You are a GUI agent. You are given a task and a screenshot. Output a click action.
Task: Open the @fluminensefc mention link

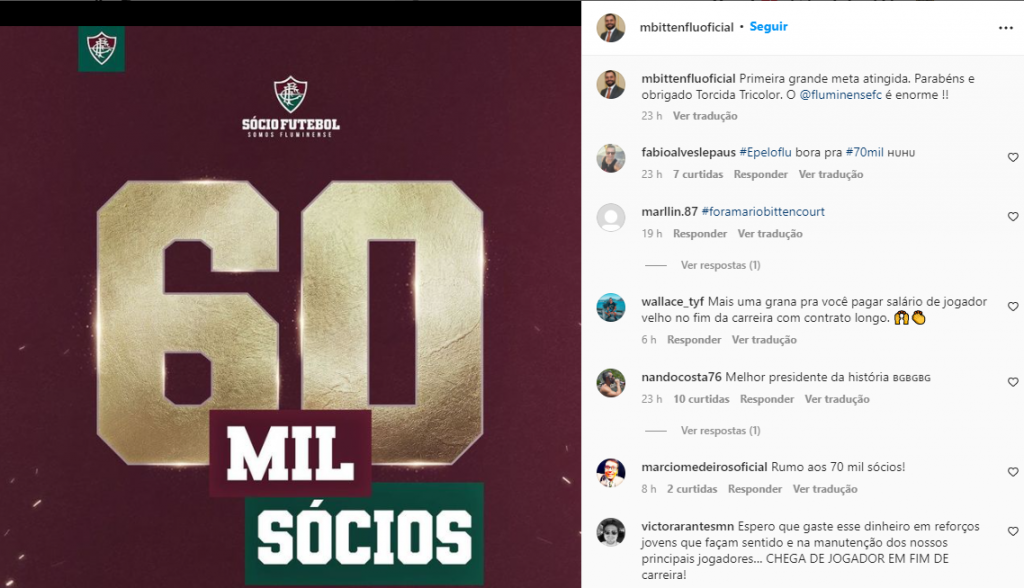click(x=840, y=95)
